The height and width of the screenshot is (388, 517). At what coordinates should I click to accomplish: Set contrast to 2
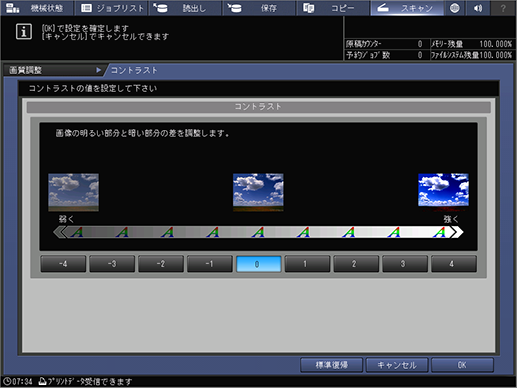tap(356, 264)
